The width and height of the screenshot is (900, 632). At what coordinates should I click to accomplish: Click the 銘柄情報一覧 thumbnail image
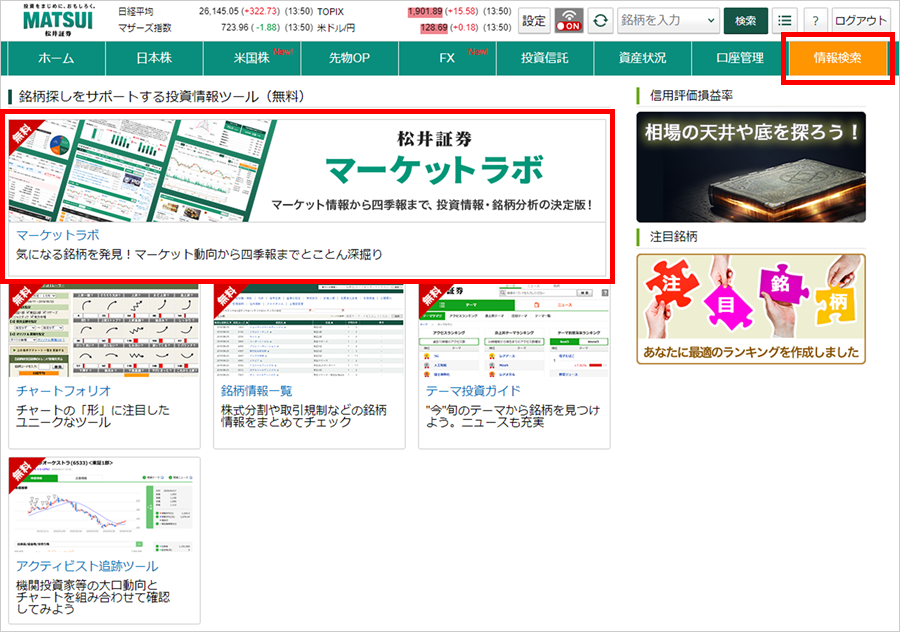[x=309, y=331]
